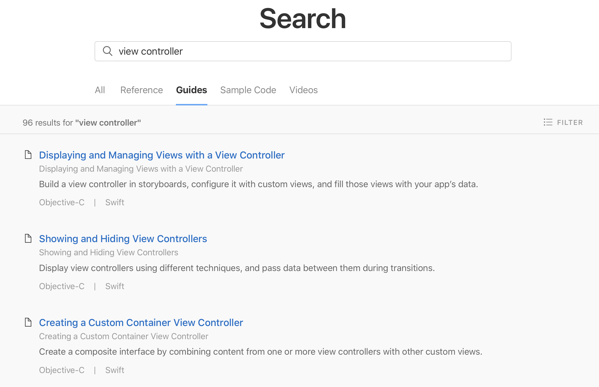Click document icon beside Showing and Hiding

(28, 238)
